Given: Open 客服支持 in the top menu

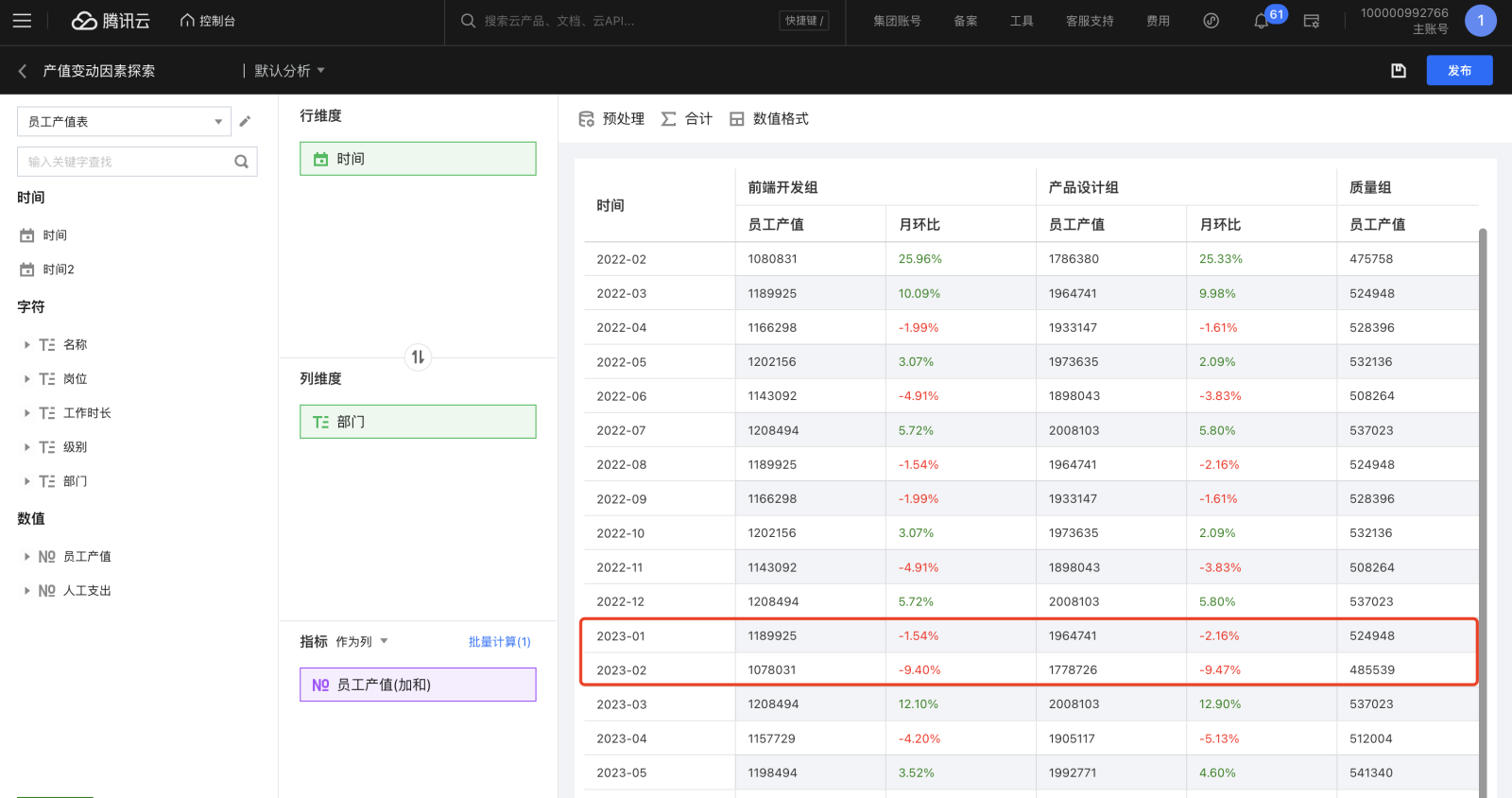Looking at the screenshot, I should click(x=1089, y=21).
